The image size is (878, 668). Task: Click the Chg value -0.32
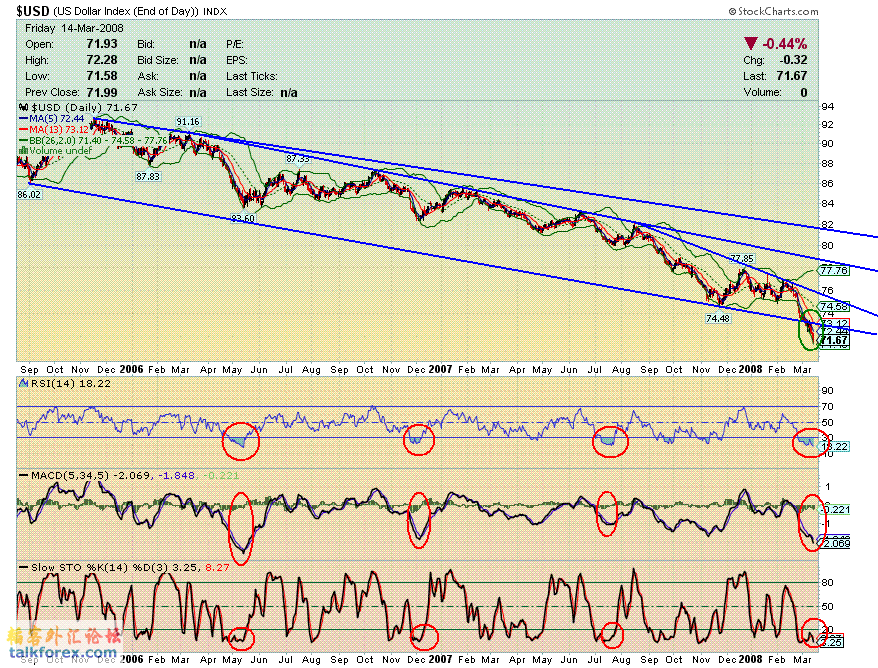pyautogui.click(x=793, y=60)
